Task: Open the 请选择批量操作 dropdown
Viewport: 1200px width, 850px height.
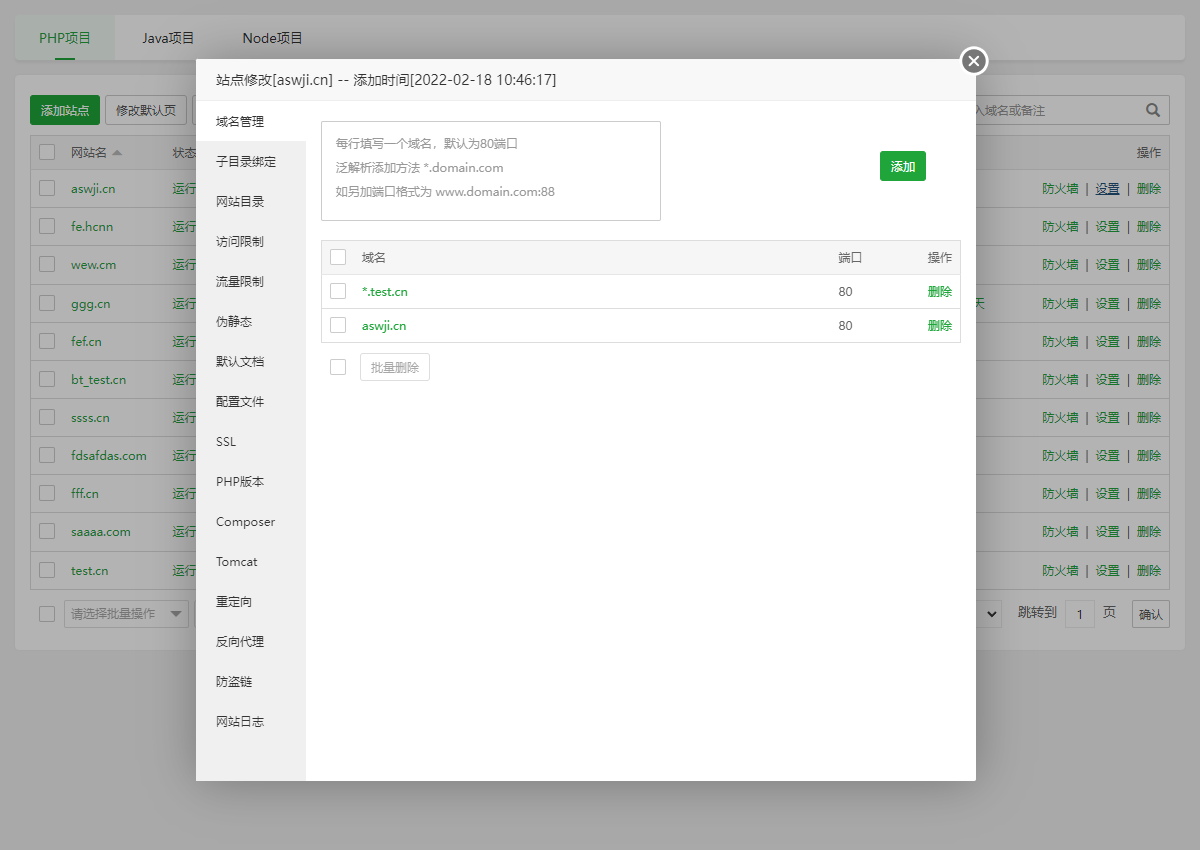Action: [127, 614]
